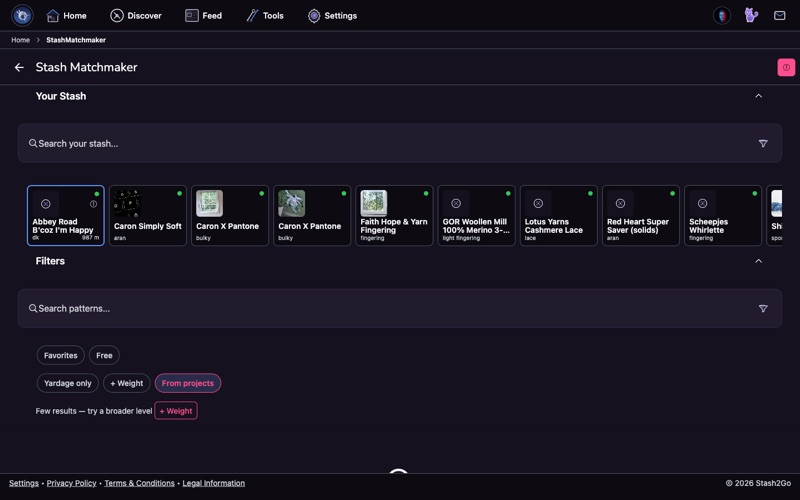Select the Red Heart Super Saver card
800x500 pixels.
point(641,215)
